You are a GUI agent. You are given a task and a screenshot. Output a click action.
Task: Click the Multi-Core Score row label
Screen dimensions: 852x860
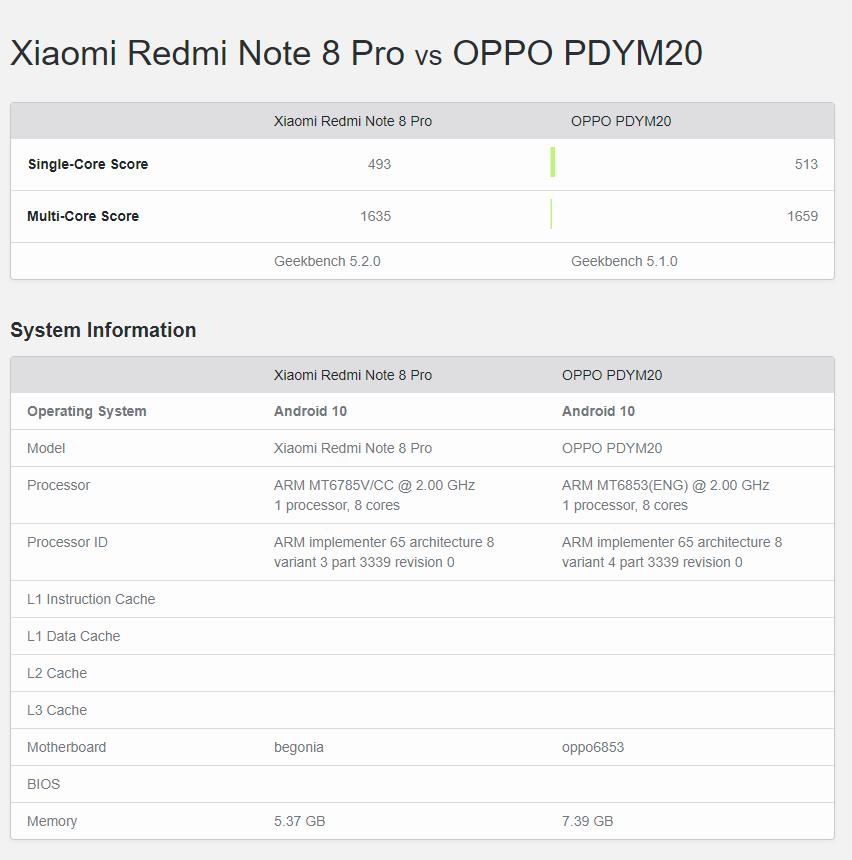pyautogui.click(x=83, y=216)
